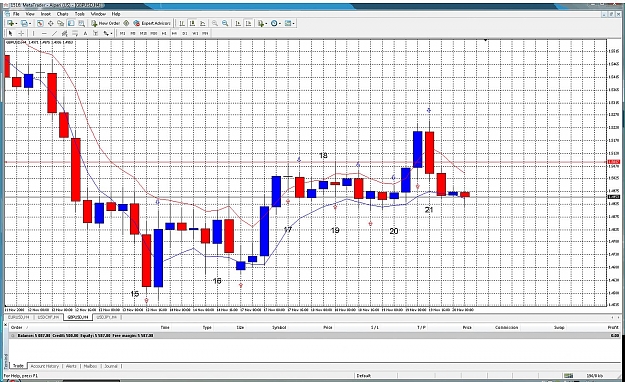Click the Expert Advisors button
The height and width of the screenshot is (382, 625).
click(153, 23)
